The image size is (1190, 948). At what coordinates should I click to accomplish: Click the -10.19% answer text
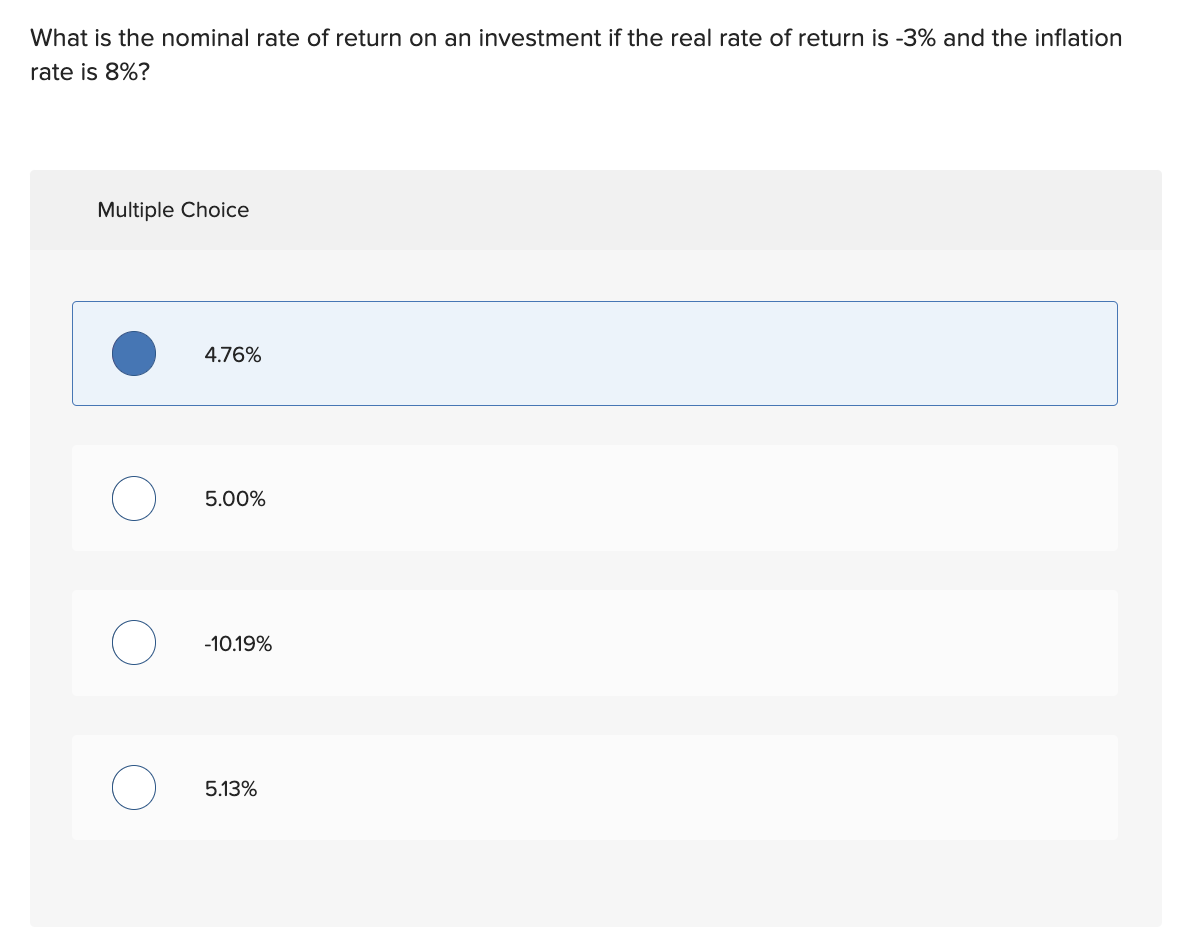(238, 644)
